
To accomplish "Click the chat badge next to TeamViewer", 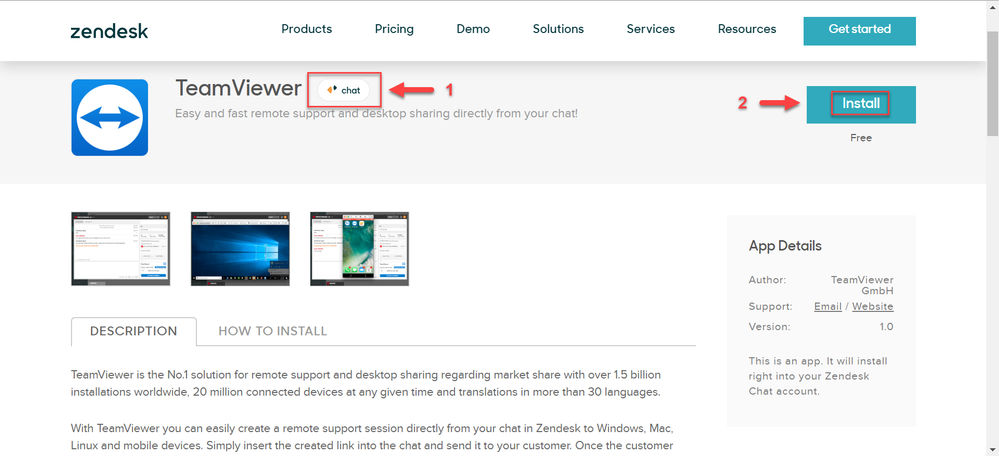I will (344, 90).
